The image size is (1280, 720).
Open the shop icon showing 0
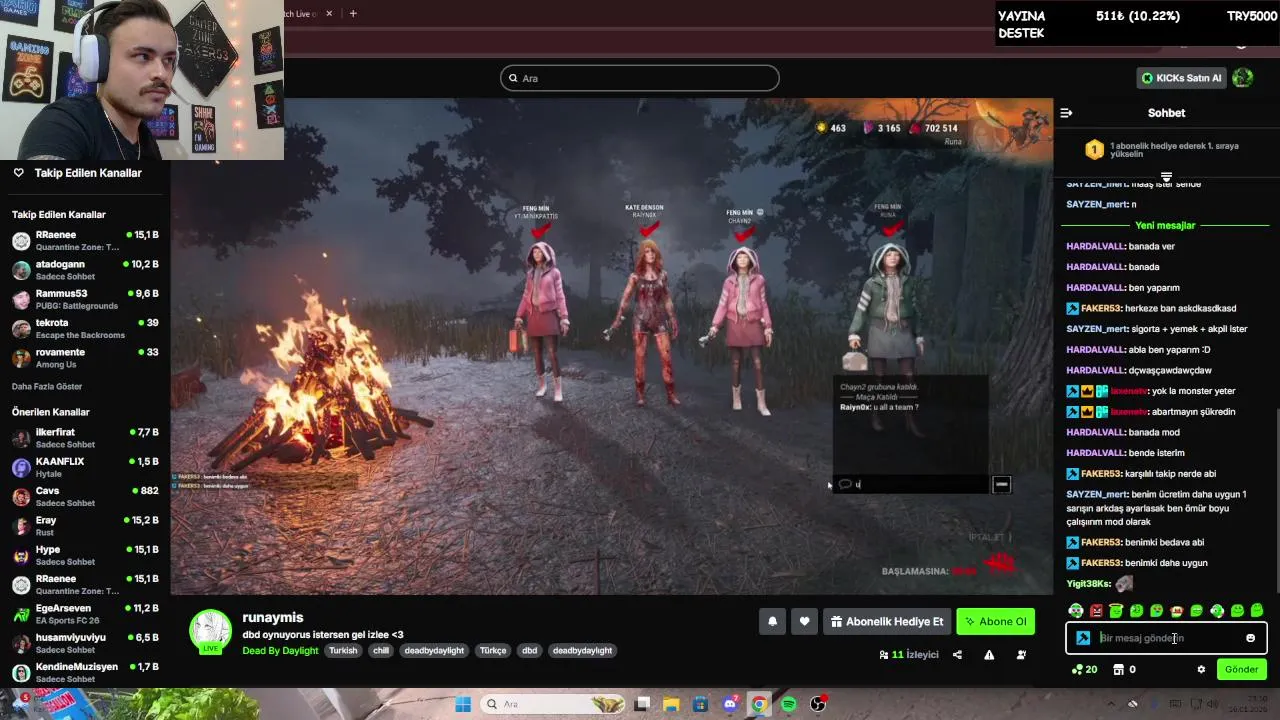(x=1124, y=669)
